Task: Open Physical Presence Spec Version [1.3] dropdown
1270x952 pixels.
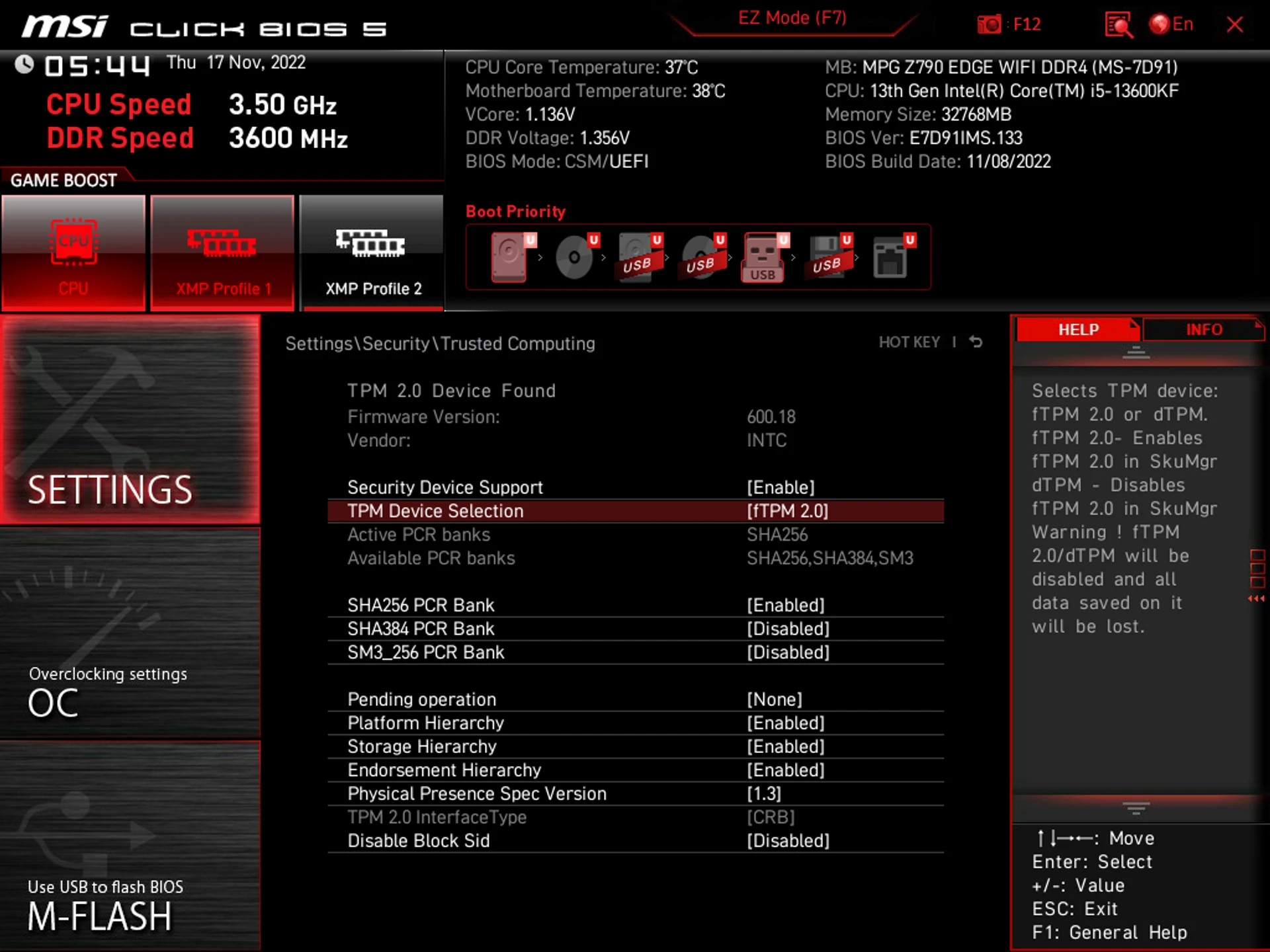Action: coord(636,794)
